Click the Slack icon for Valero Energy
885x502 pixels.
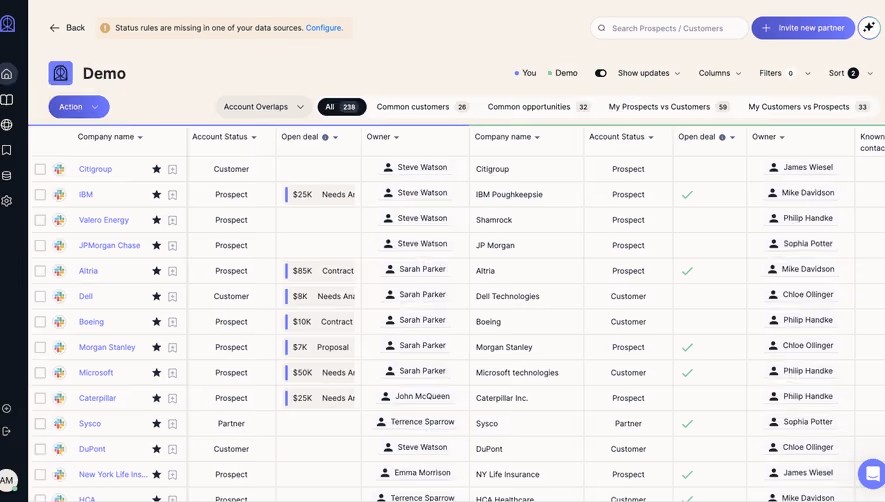click(x=59, y=220)
